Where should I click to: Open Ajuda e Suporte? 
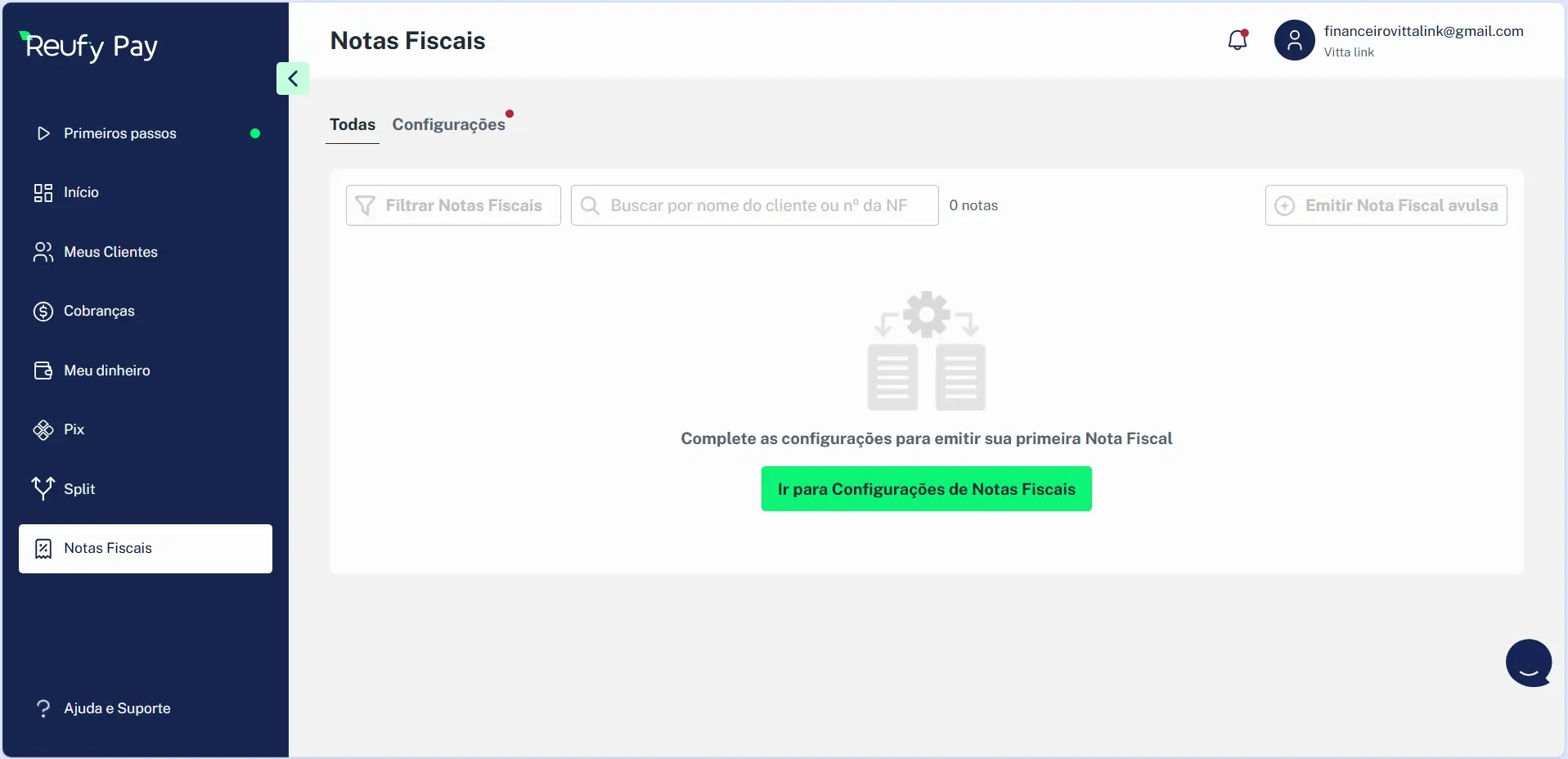coord(117,708)
